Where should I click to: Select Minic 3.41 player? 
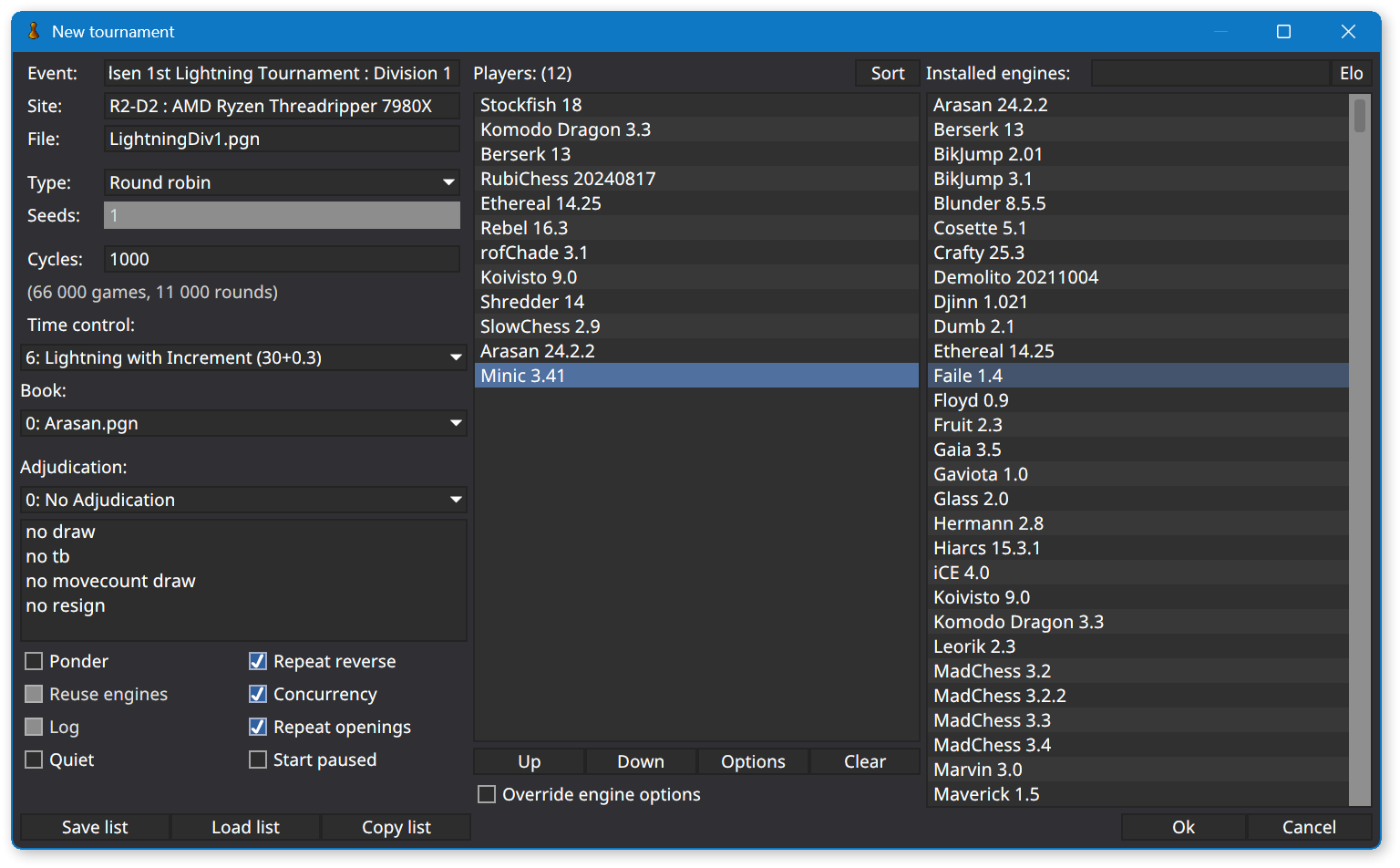[x=696, y=376]
